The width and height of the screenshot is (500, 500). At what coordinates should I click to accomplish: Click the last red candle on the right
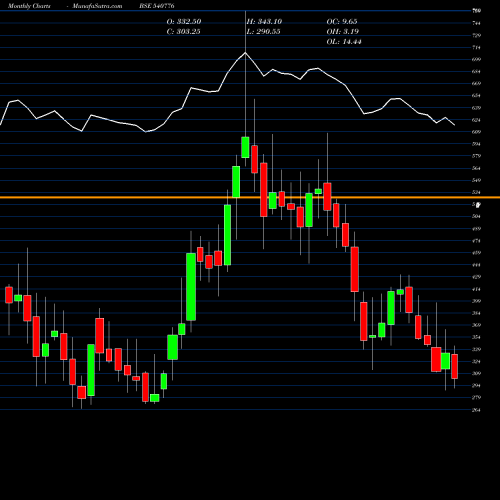pos(454,366)
